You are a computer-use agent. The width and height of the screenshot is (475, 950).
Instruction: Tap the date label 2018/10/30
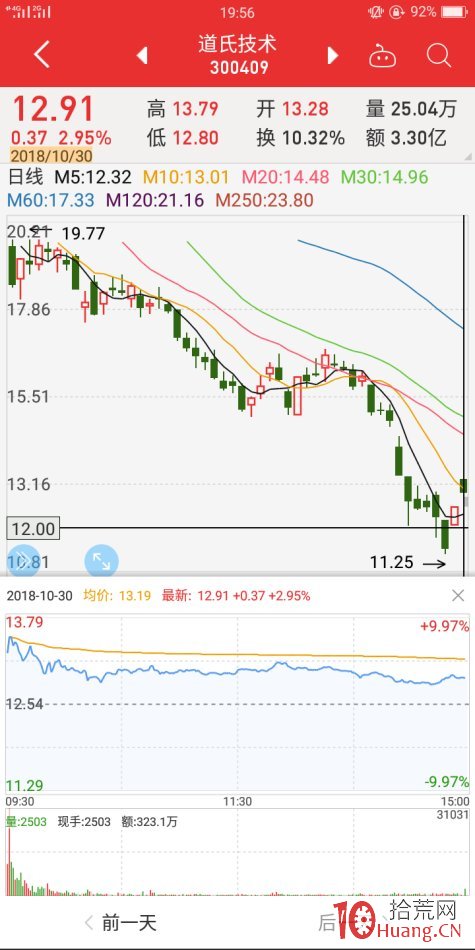click(51, 156)
